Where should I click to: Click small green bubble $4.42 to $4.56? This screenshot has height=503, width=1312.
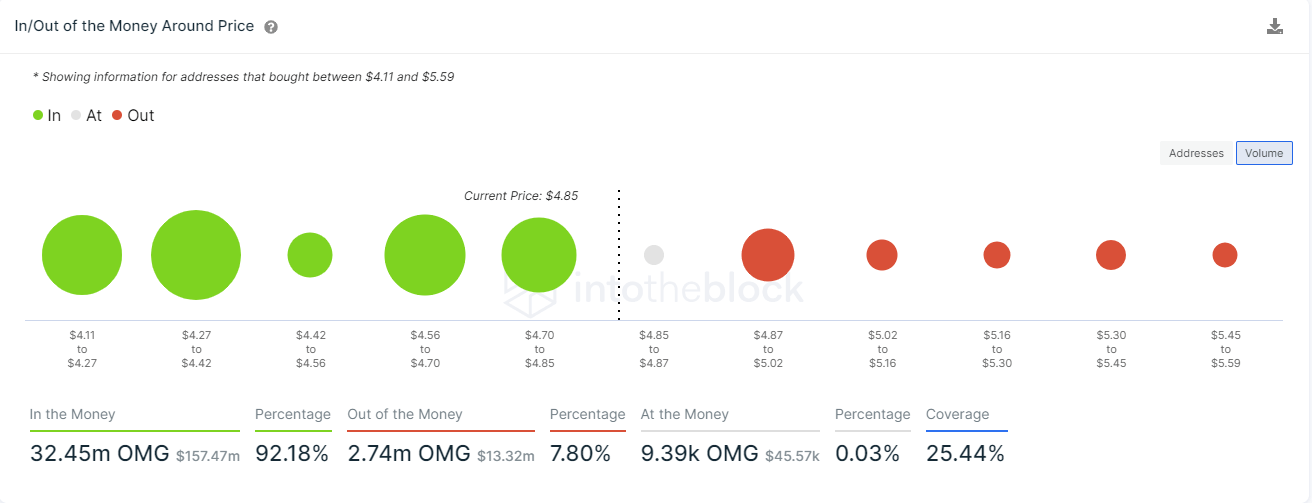(310, 255)
